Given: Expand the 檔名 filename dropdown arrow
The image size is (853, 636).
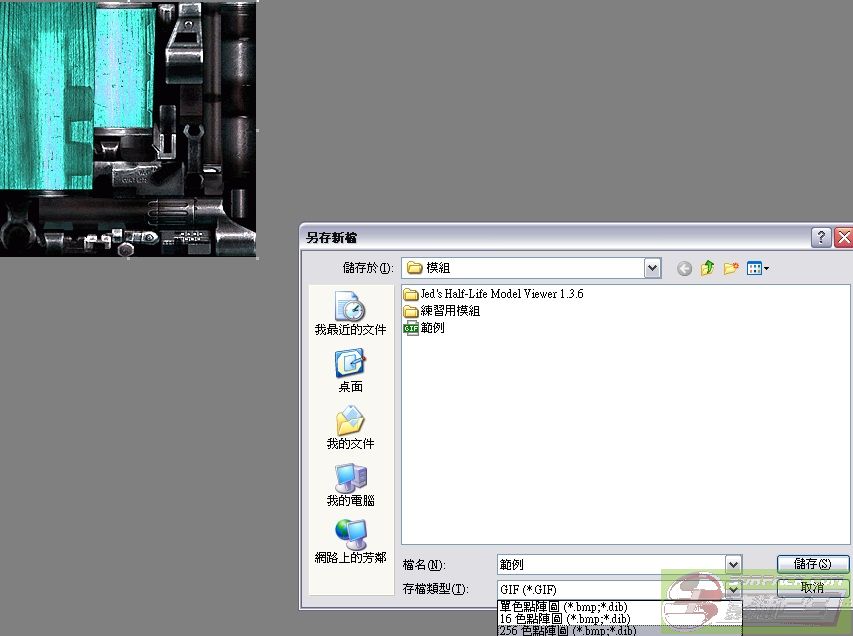Looking at the screenshot, I should pos(733,565).
